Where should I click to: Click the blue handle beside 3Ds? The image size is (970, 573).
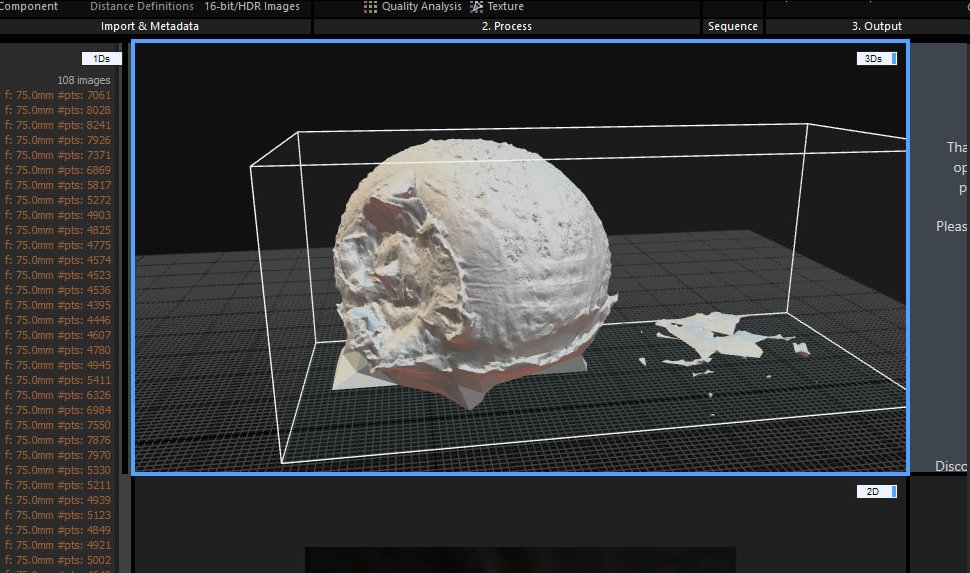tap(894, 58)
